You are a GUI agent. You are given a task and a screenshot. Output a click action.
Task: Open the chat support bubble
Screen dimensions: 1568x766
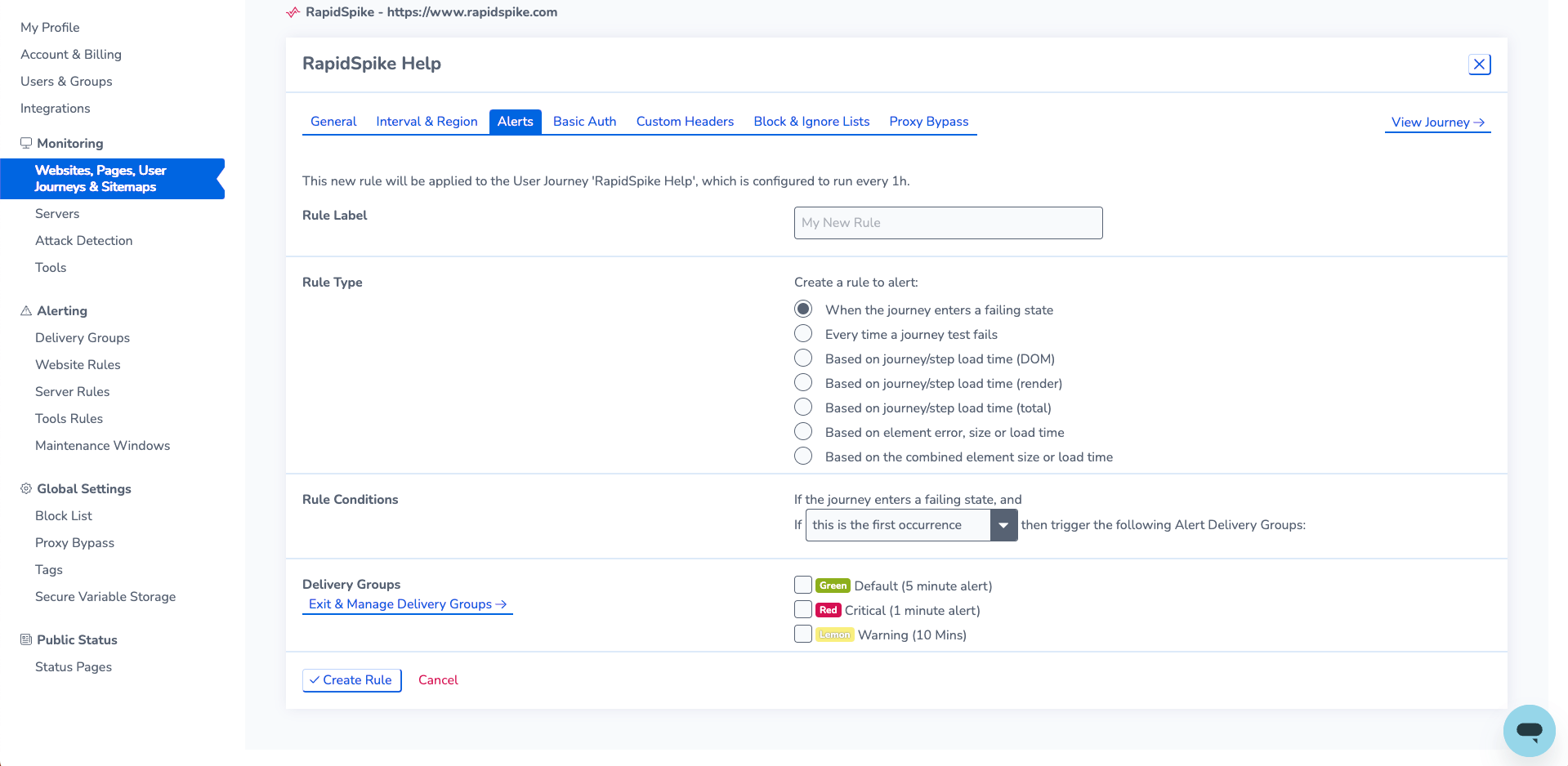(1529, 730)
